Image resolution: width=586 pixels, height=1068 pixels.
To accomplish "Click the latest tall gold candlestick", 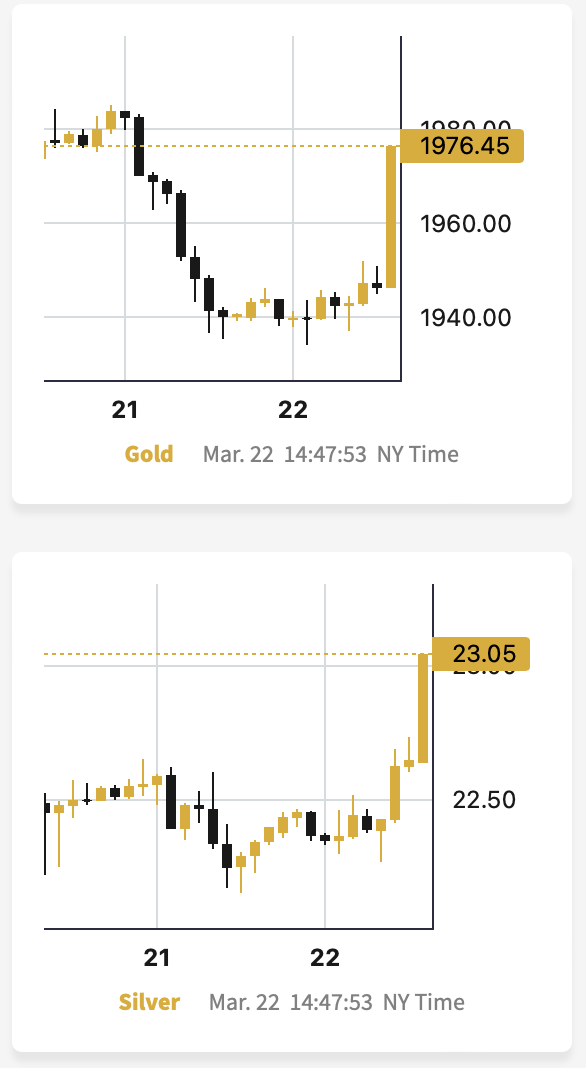I will click(x=391, y=217).
